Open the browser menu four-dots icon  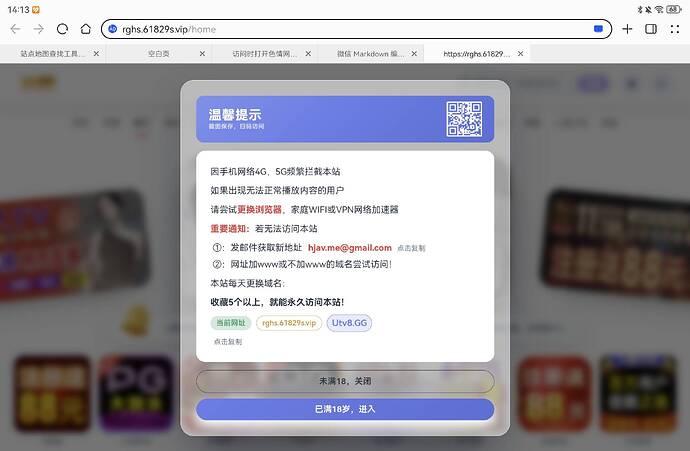coord(675,29)
